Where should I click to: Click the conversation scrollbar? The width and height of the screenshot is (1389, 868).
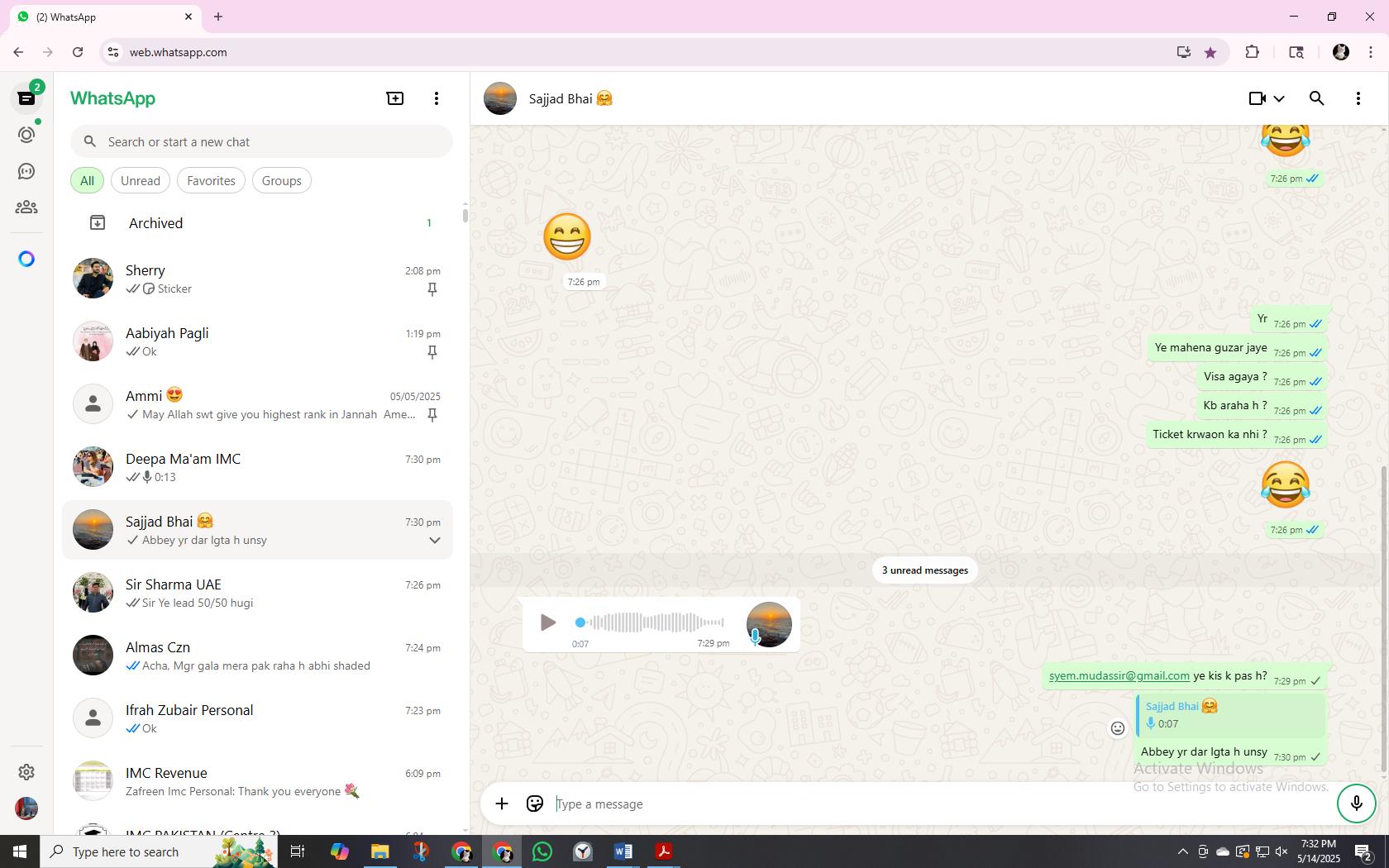tap(1384, 620)
